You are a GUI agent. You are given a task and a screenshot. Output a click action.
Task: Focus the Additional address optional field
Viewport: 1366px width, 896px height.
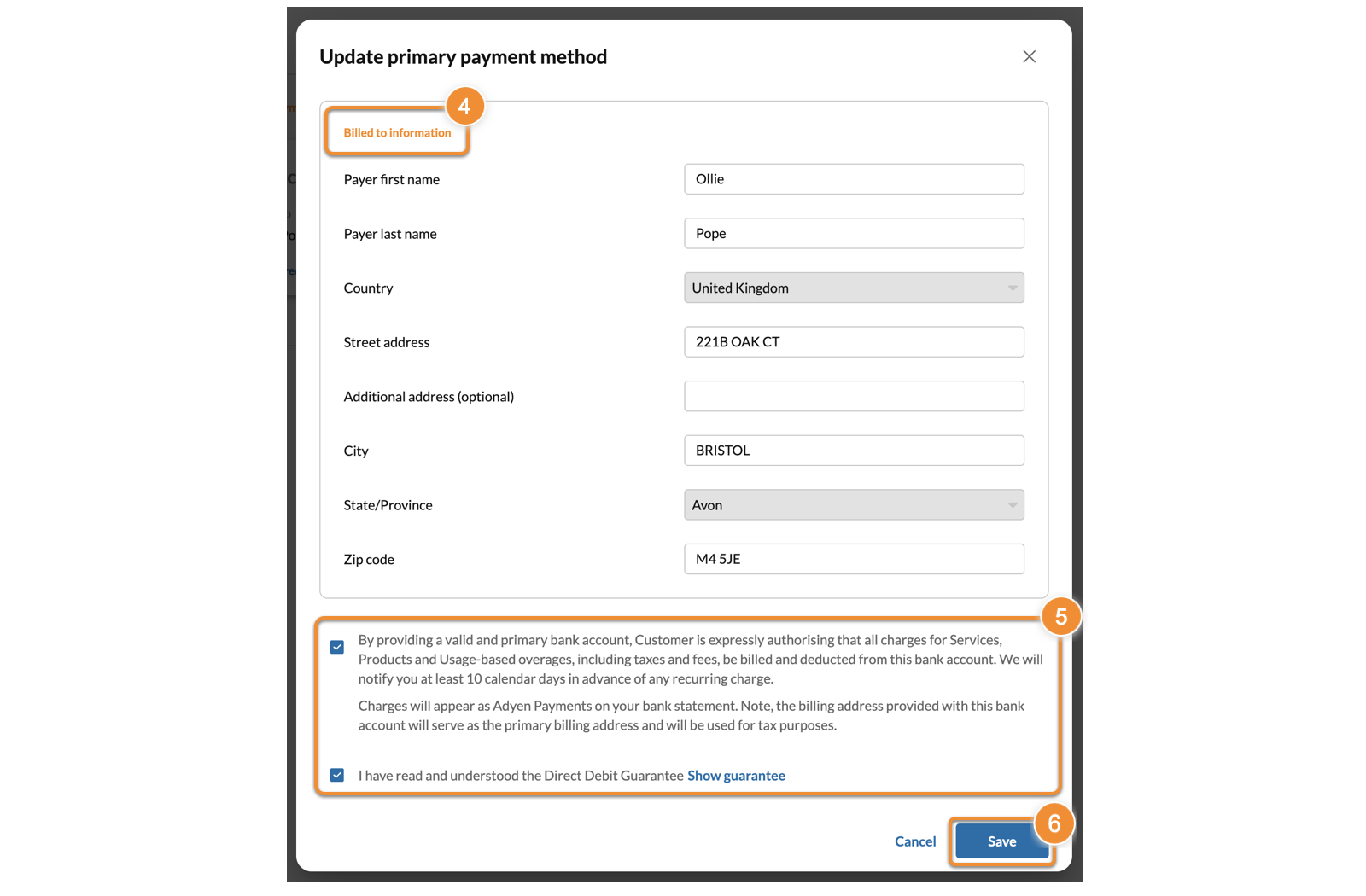tap(853, 397)
